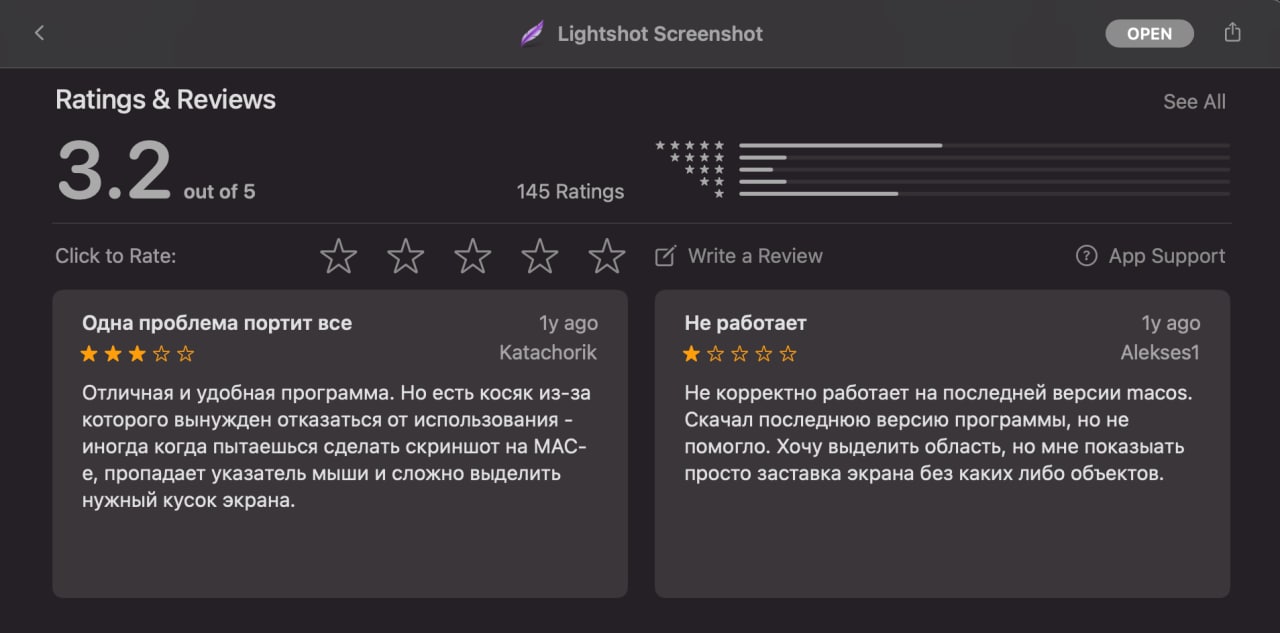Click the Write a Review link
Image resolution: width=1280 pixels, height=633 pixels.
click(755, 256)
